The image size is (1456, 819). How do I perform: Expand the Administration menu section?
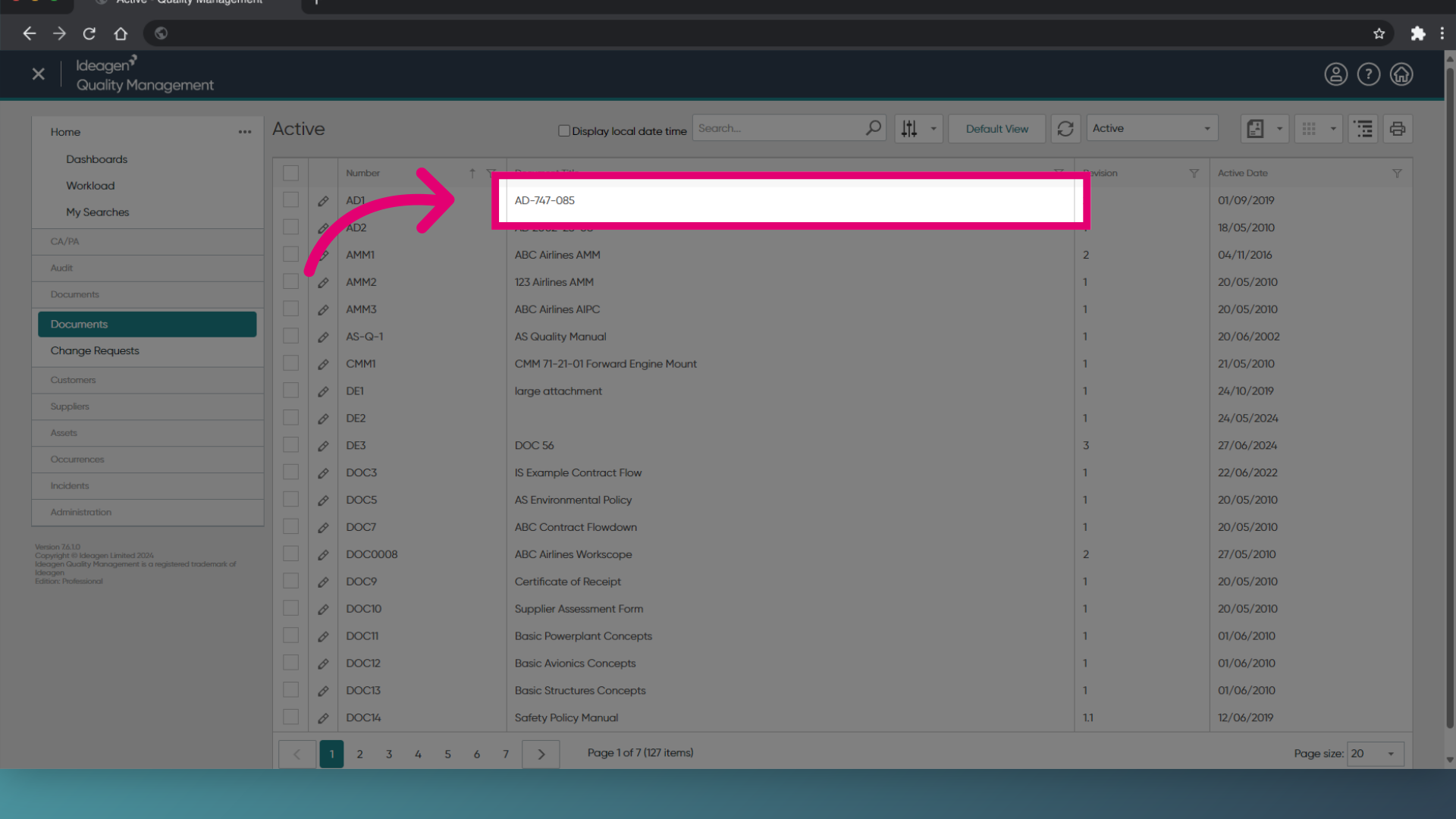coord(147,513)
